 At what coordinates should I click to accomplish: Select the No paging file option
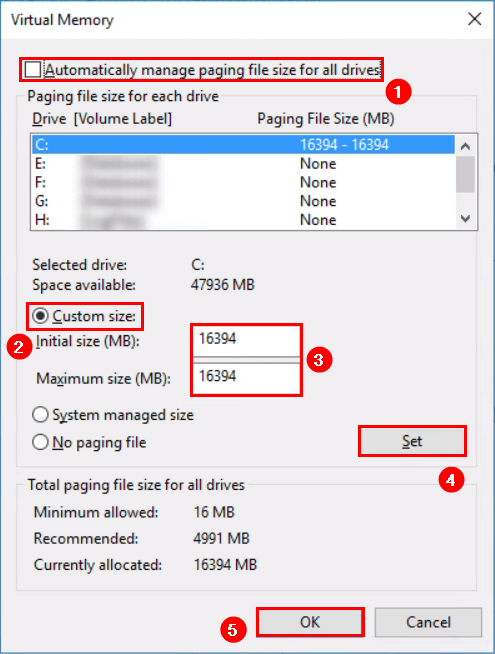click(40, 442)
